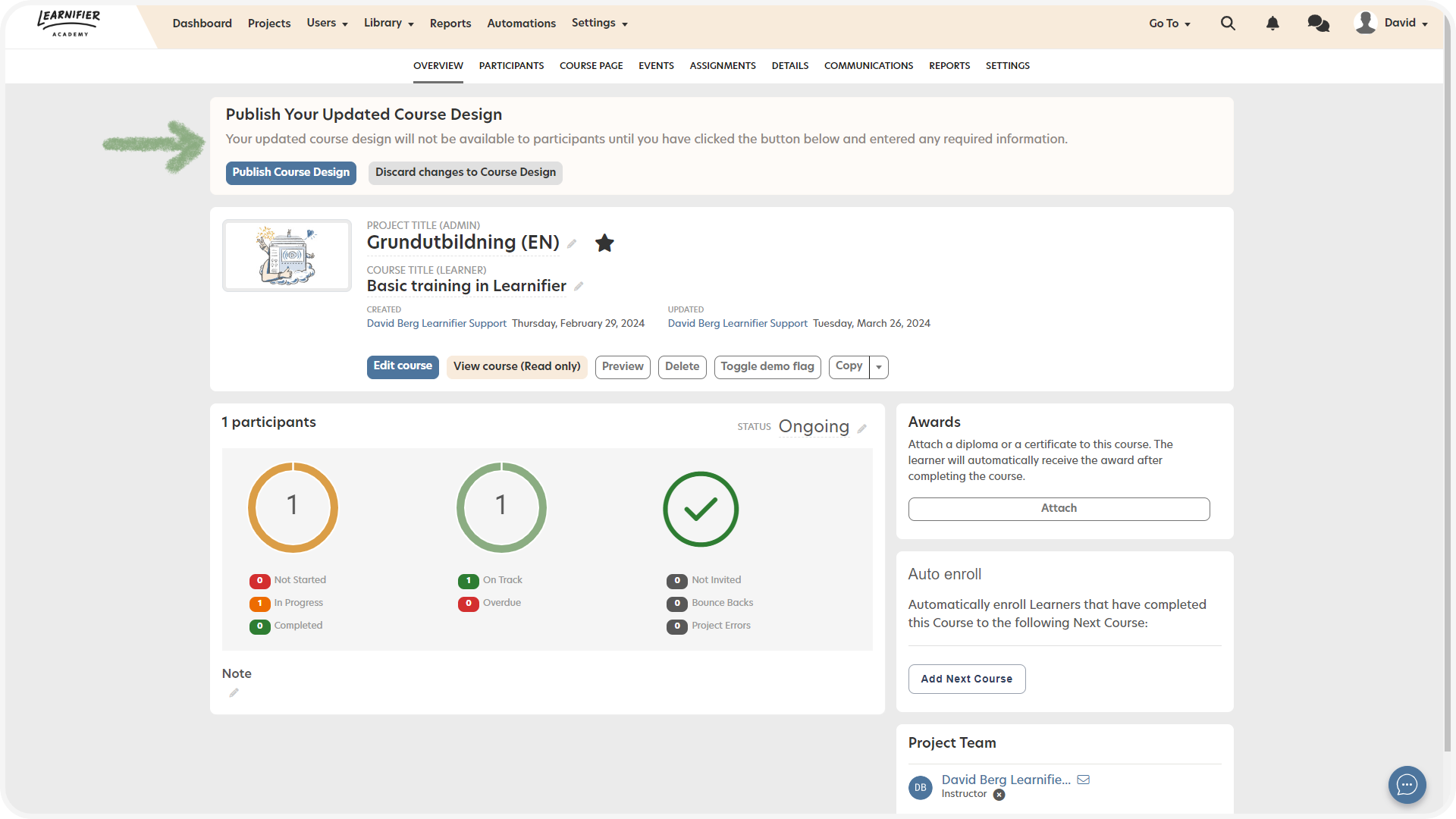Click Attach button under Awards
The height and width of the screenshot is (819, 1456).
1059,509
